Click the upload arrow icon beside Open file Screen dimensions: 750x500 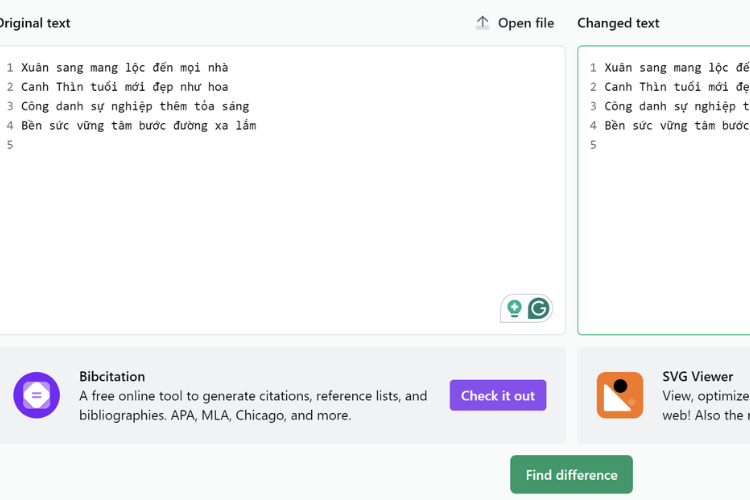point(482,23)
